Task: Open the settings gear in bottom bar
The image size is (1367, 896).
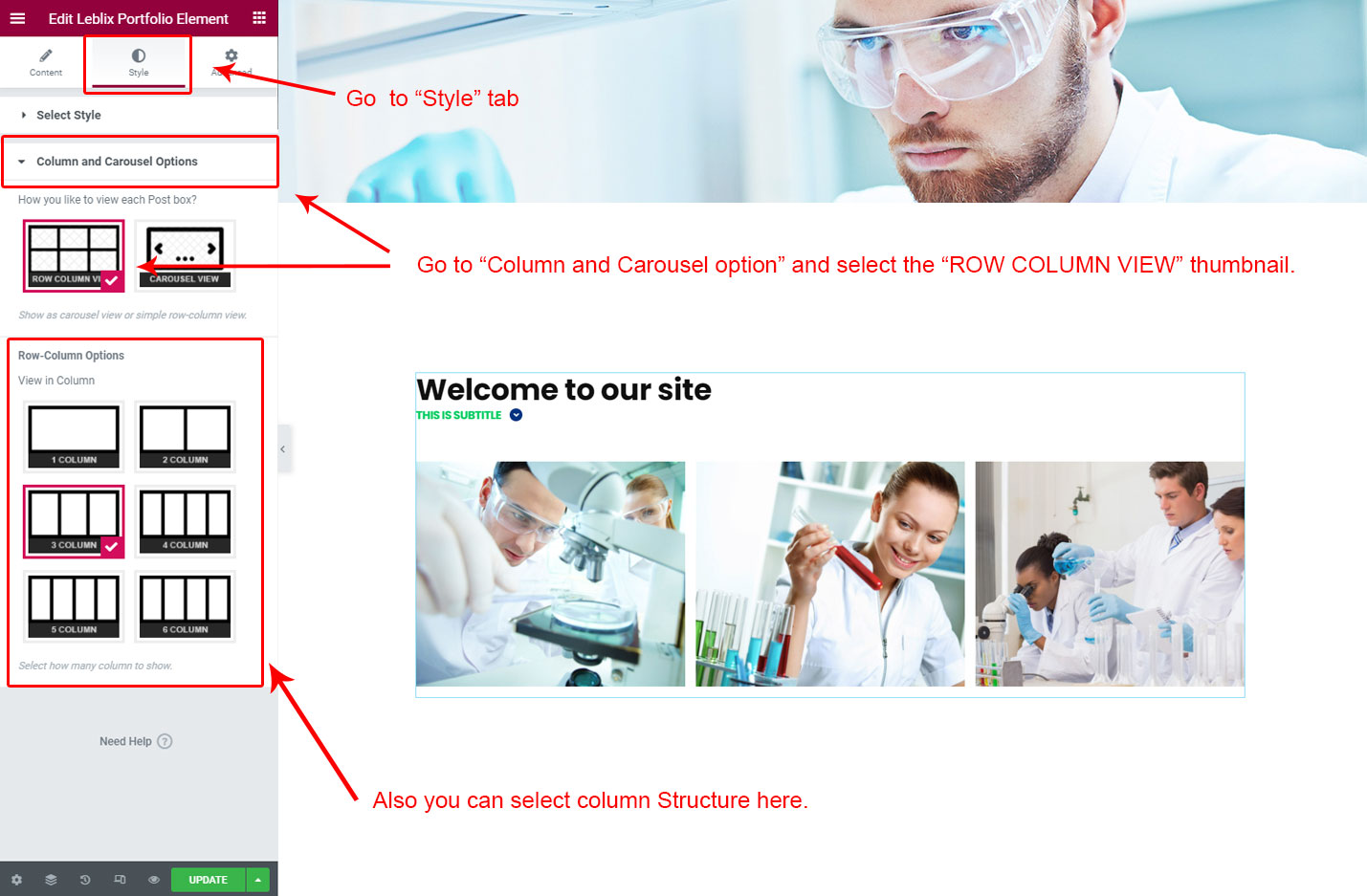Action: 16,880
